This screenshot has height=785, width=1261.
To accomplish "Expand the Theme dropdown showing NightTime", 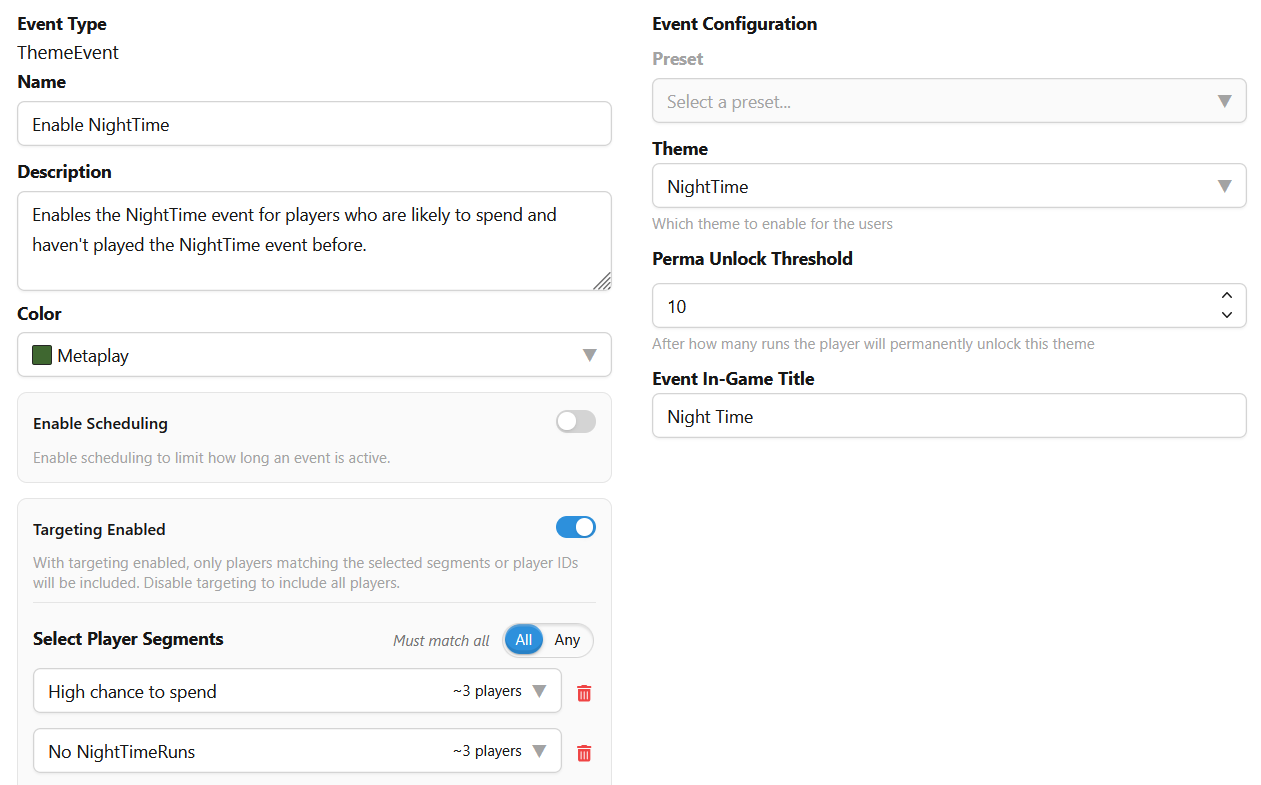I will pos(1224,186).
